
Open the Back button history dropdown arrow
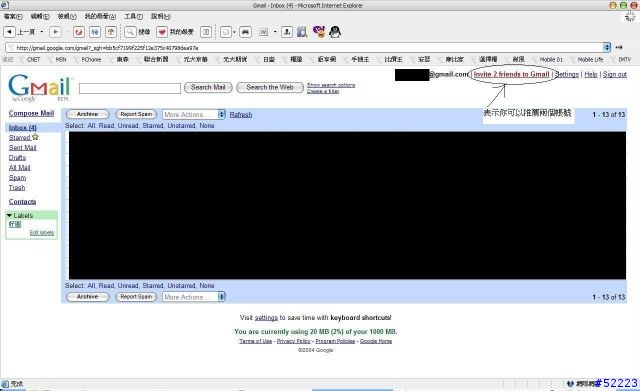pos(42,31)
